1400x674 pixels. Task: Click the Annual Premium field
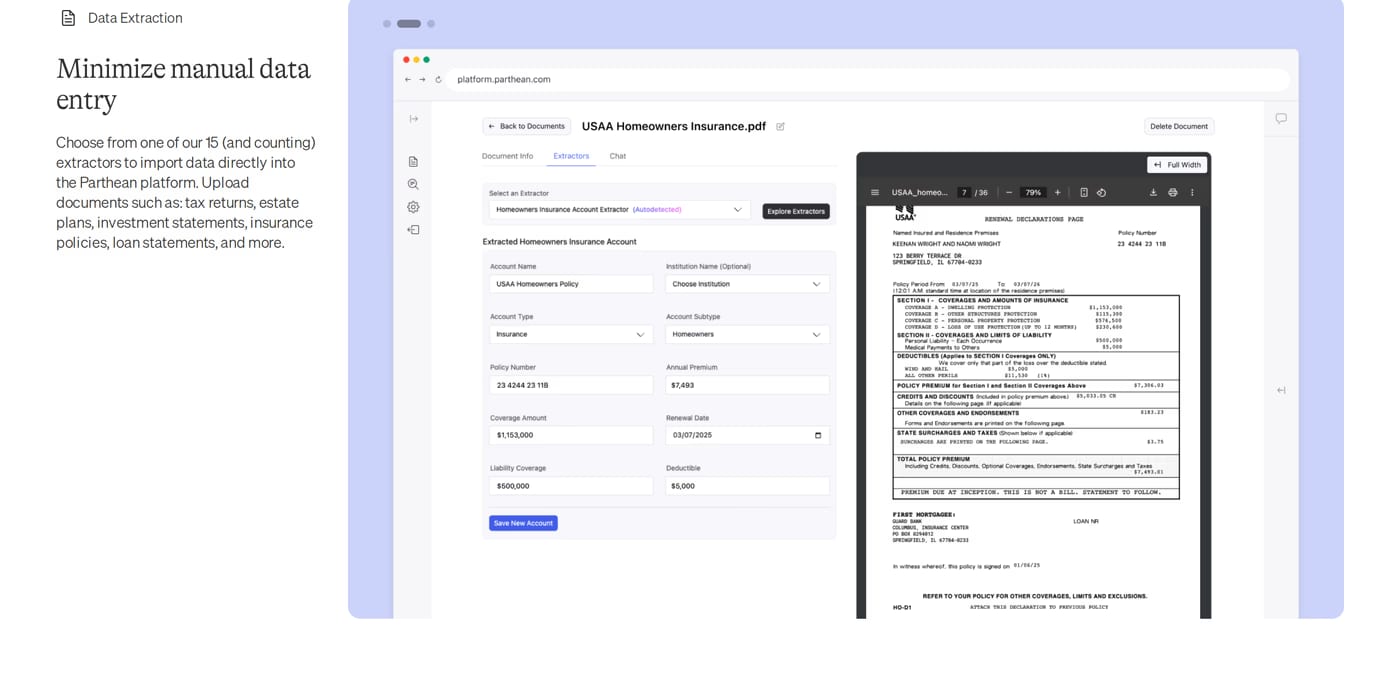pos(747,385)
